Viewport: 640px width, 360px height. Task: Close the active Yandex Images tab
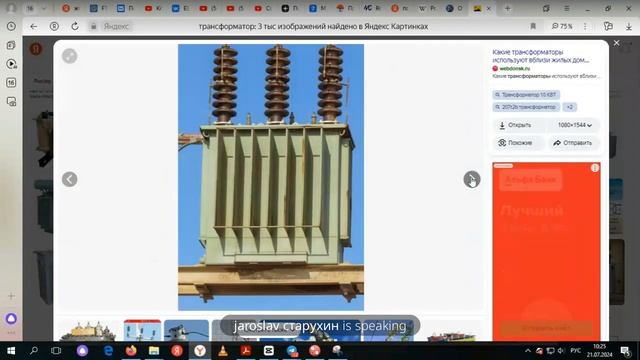(489, 8)
